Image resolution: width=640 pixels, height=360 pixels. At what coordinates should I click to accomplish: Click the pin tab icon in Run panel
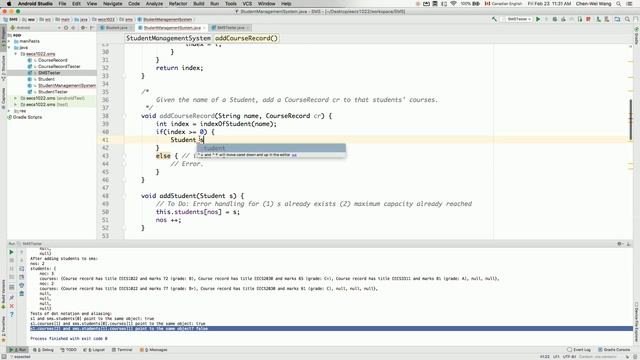coord(11,297)
